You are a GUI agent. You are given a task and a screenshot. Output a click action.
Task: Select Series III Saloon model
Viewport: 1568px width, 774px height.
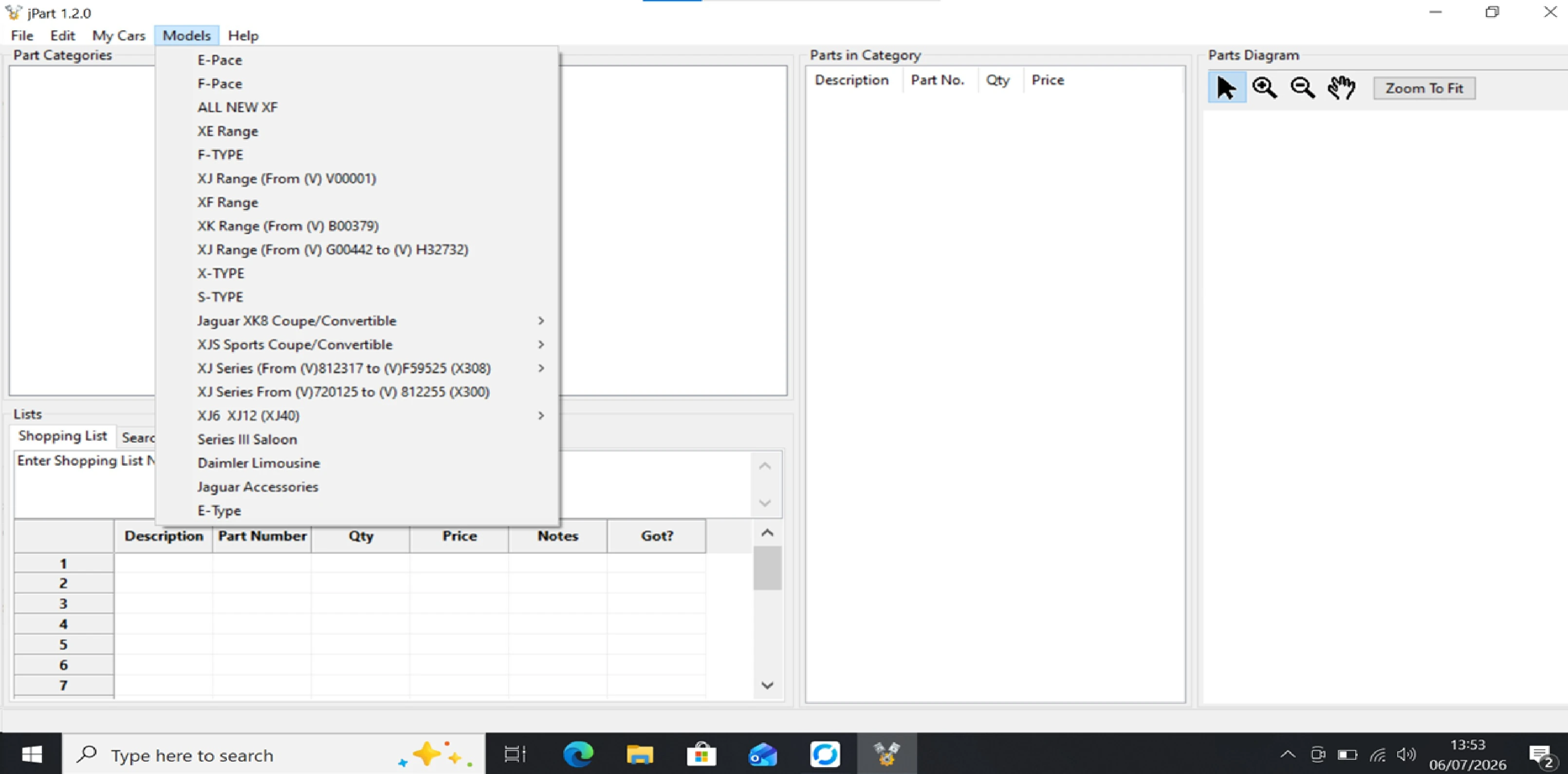(x=357, y=440)
